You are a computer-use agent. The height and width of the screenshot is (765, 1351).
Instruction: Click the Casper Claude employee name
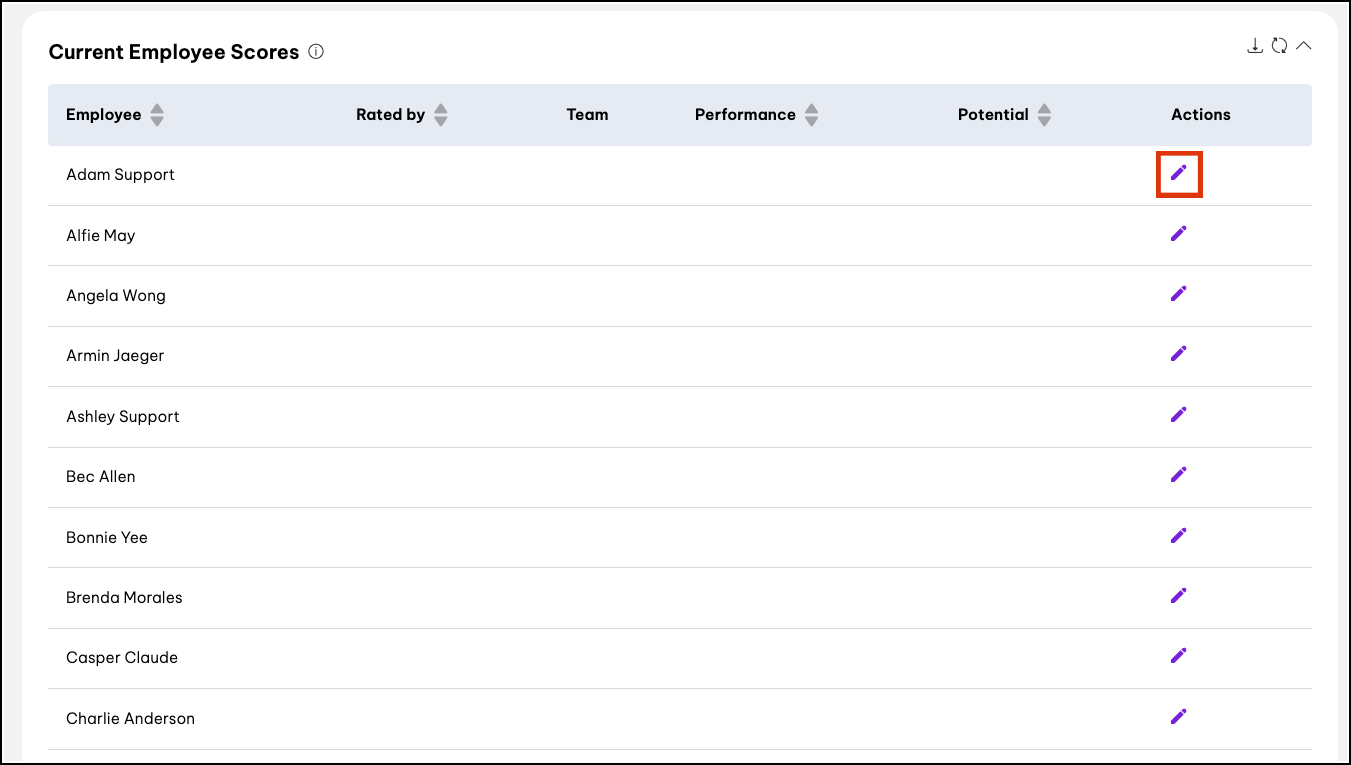(x=122, y=658)
